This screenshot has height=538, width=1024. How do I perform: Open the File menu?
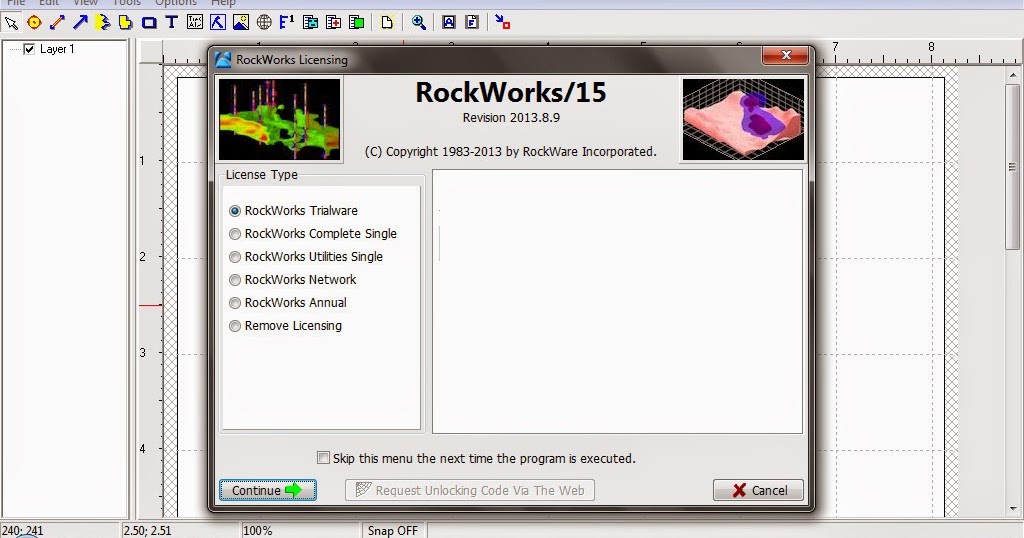16,3
